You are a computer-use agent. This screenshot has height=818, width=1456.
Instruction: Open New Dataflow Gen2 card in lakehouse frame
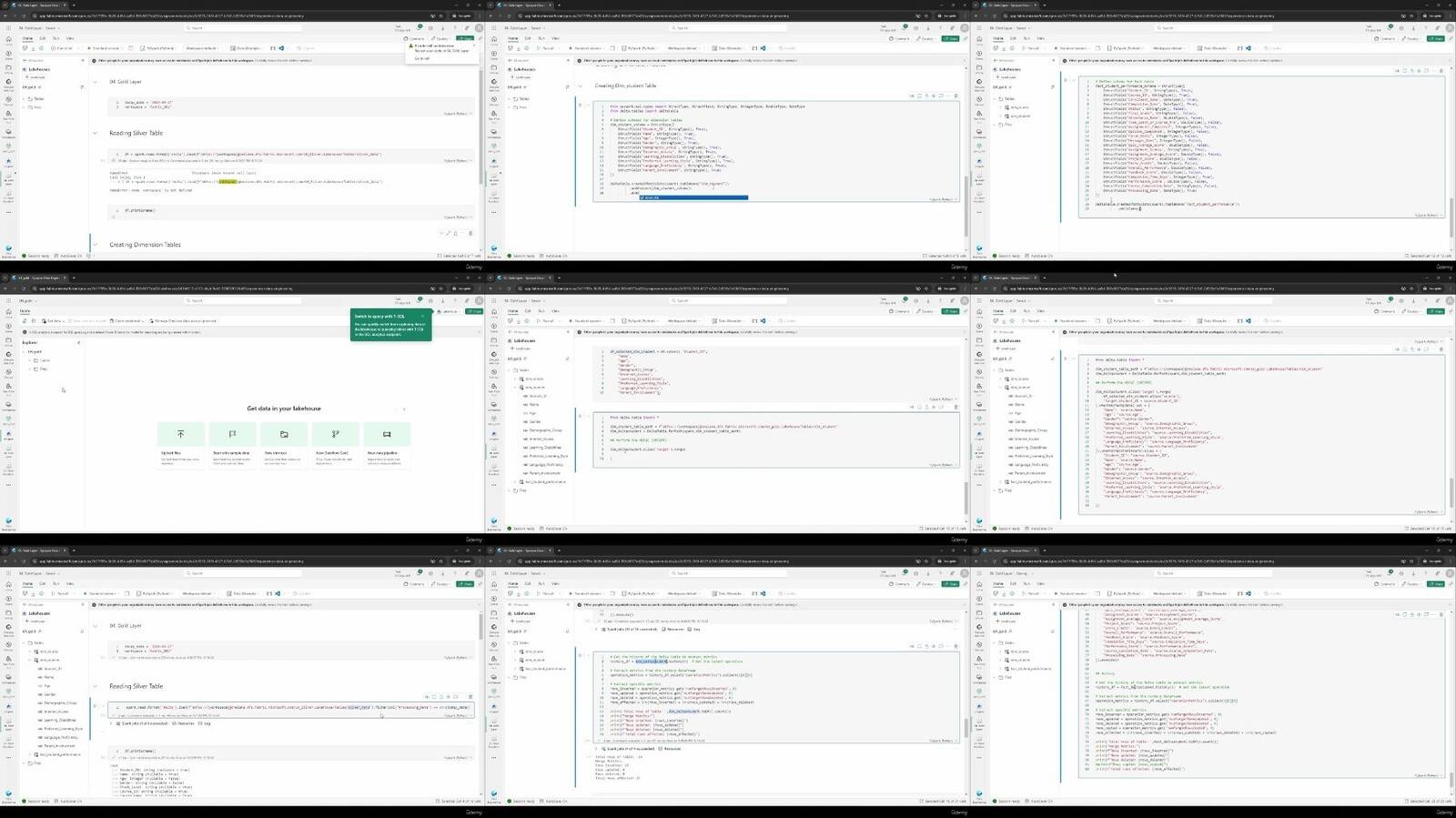(335, 446)
